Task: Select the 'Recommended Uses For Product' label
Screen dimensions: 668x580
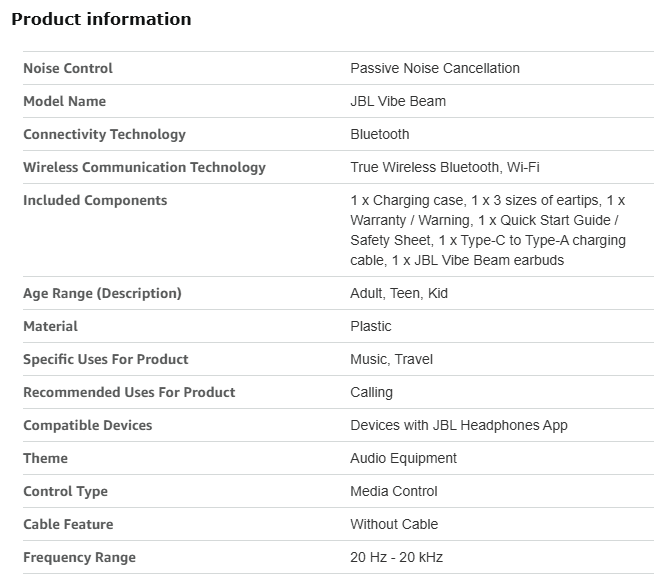Action: click(x=129, y=392)
